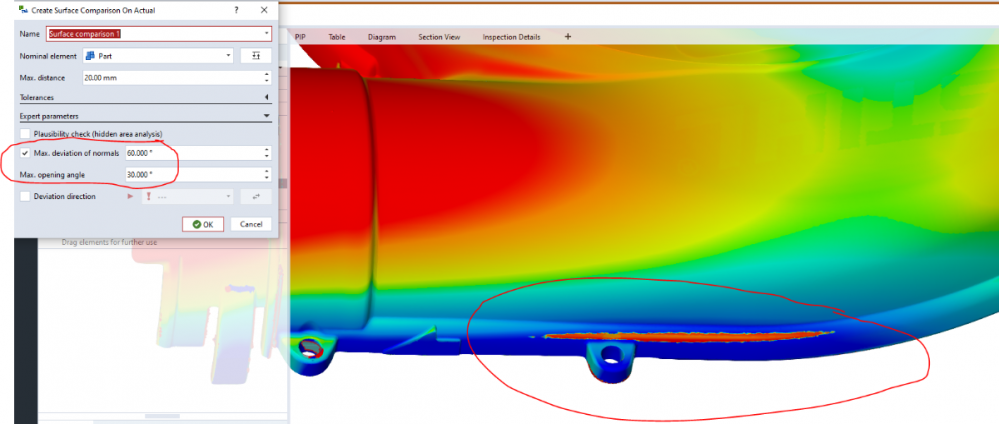Open the Name field dropdown arrow
The width and height of the screenshot is (999, 424).
tap(266, 33)
